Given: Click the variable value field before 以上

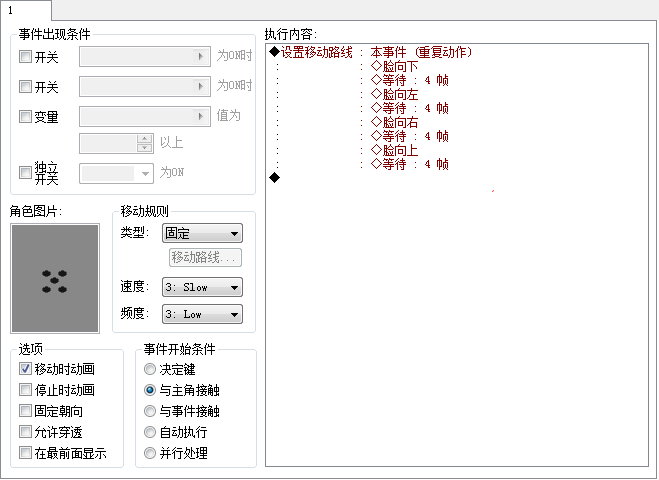Looking at the screenshot, I should click(x=116, y=143).
